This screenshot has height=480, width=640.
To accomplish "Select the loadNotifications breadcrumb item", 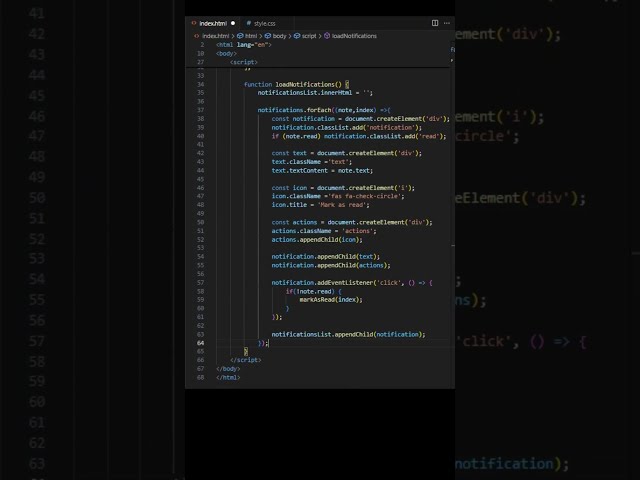I will click(x=351, y=36).
